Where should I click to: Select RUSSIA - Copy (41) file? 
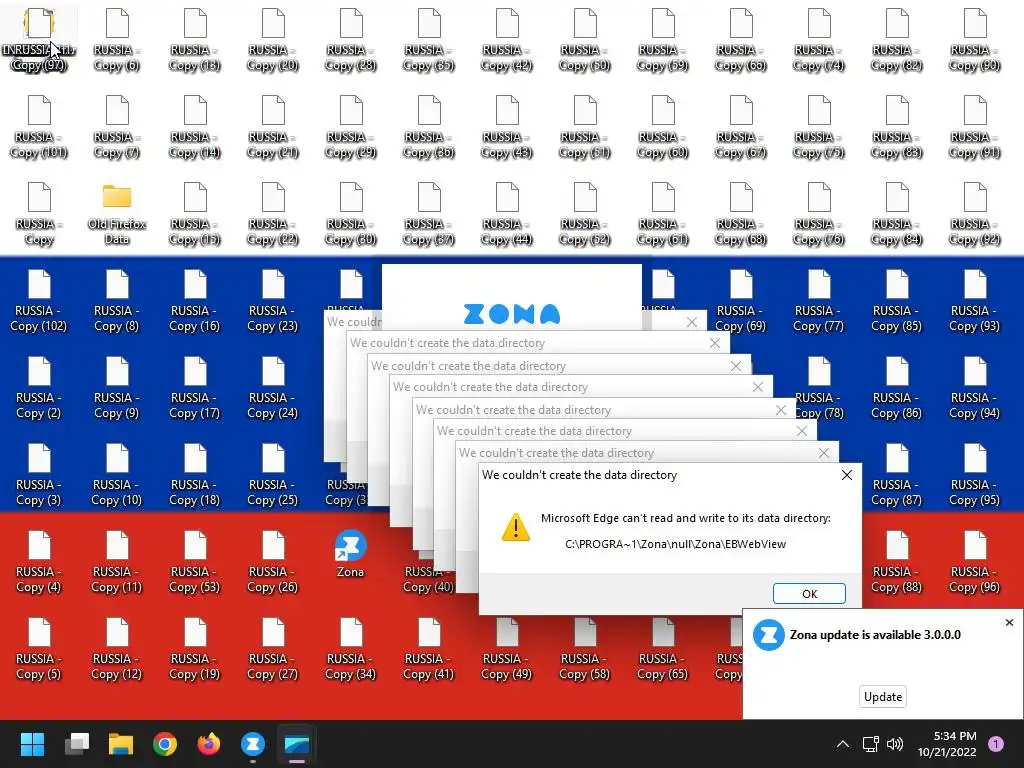click(429, 648)
